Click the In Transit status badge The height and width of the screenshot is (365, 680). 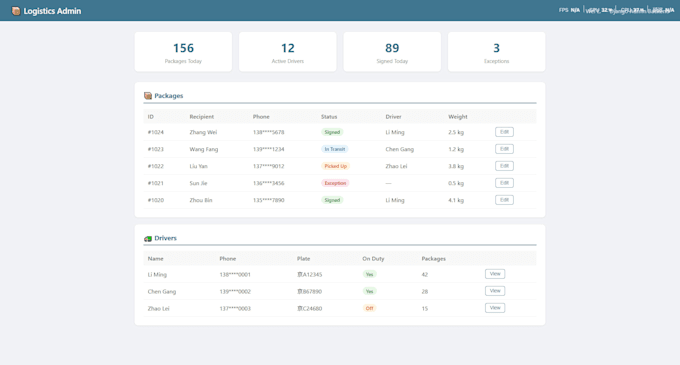click(335, 149)
